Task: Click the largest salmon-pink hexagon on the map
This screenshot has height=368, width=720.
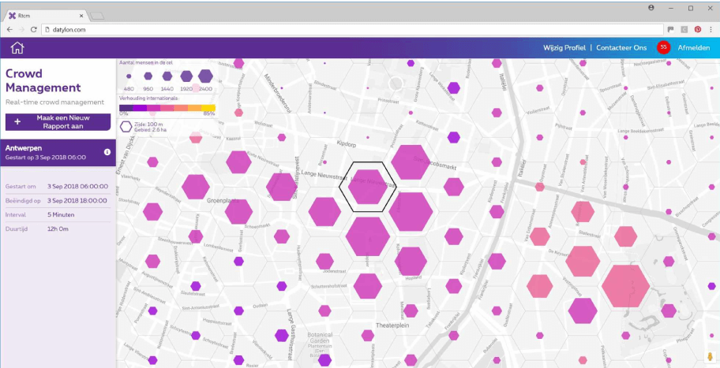Action: coord(625,286)
